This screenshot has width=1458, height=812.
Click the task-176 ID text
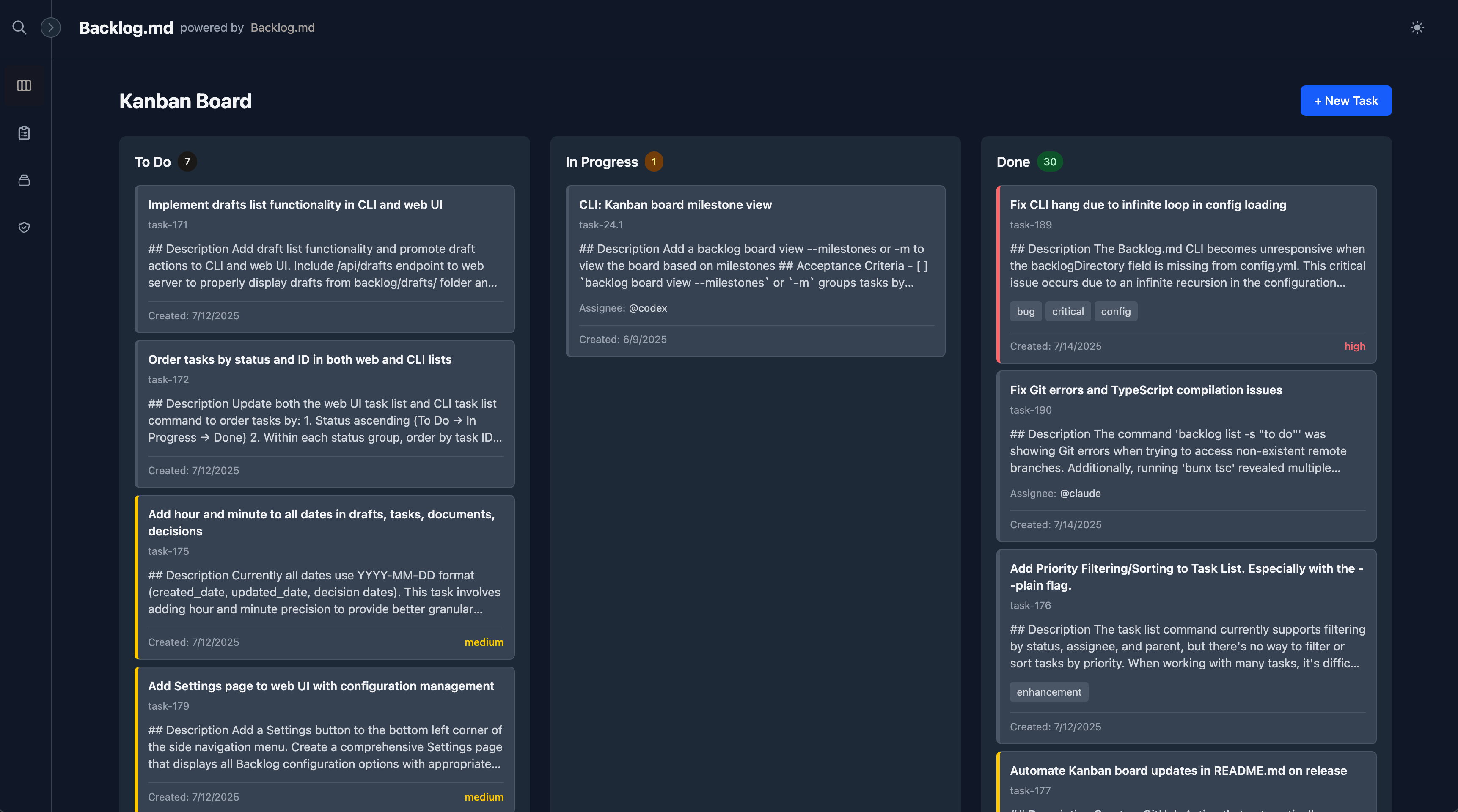pos(1030,606)
